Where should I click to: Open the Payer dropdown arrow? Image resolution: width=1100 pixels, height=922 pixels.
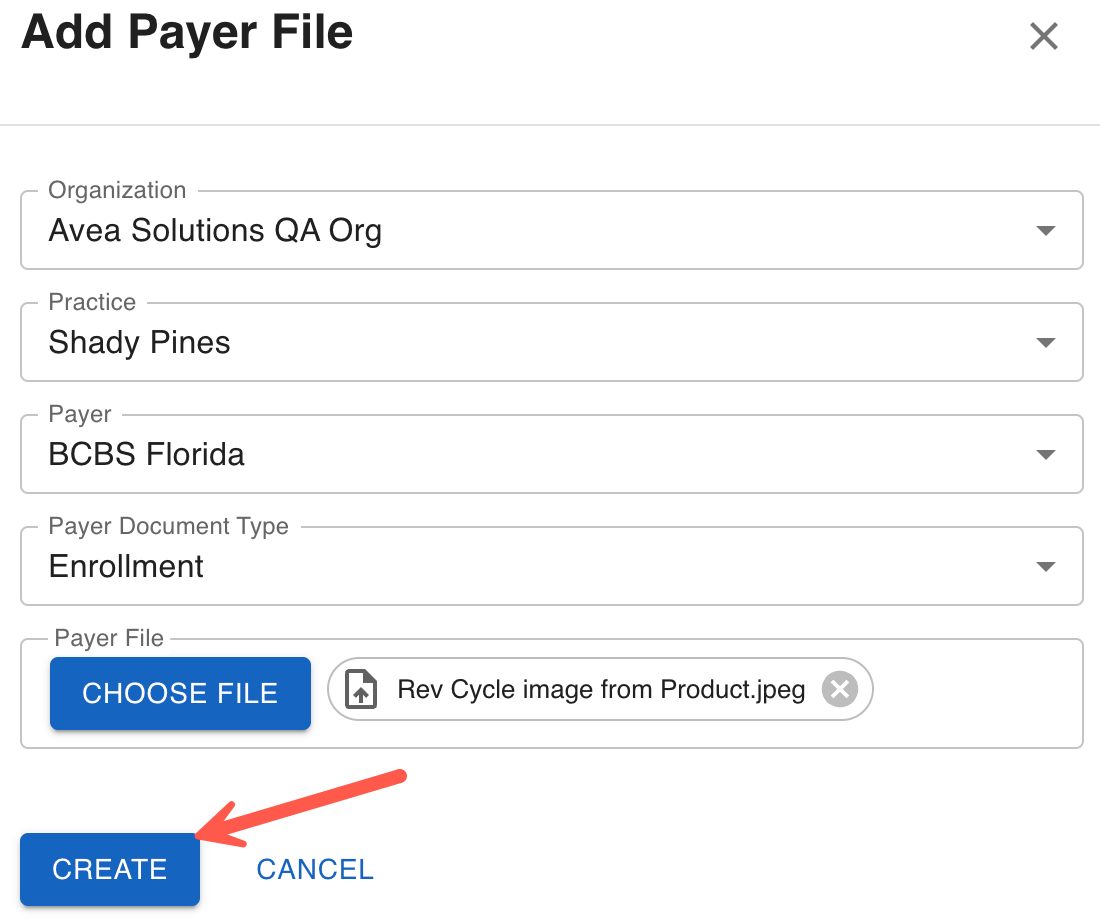pyautogui.click(x=1045, y=455)
